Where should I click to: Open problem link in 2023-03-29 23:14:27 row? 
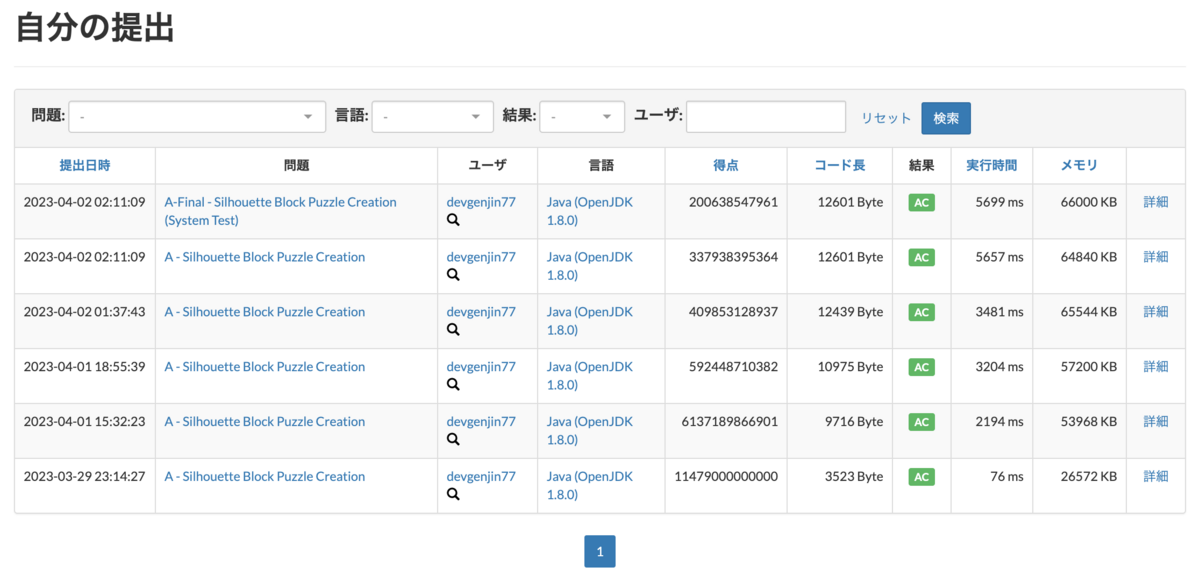click(x=264, y=477)
